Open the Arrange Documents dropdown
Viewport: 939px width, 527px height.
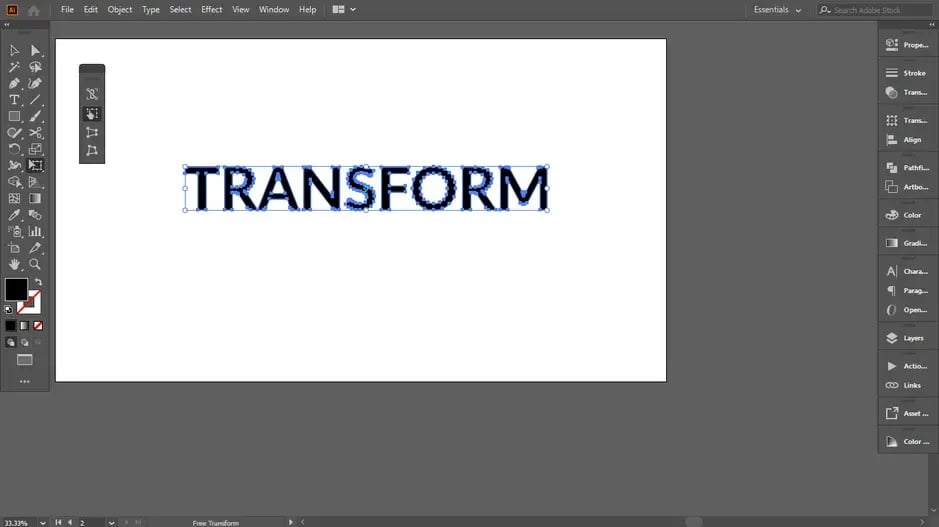click(344, 10)
